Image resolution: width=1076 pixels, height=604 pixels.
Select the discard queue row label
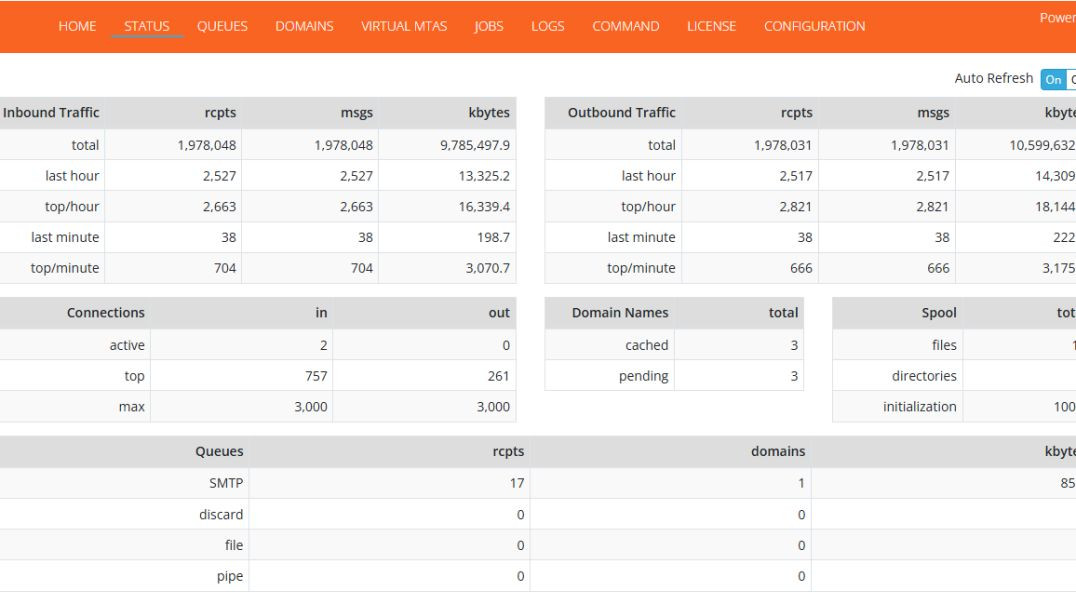pyautogui.click(x=221, y=515)
